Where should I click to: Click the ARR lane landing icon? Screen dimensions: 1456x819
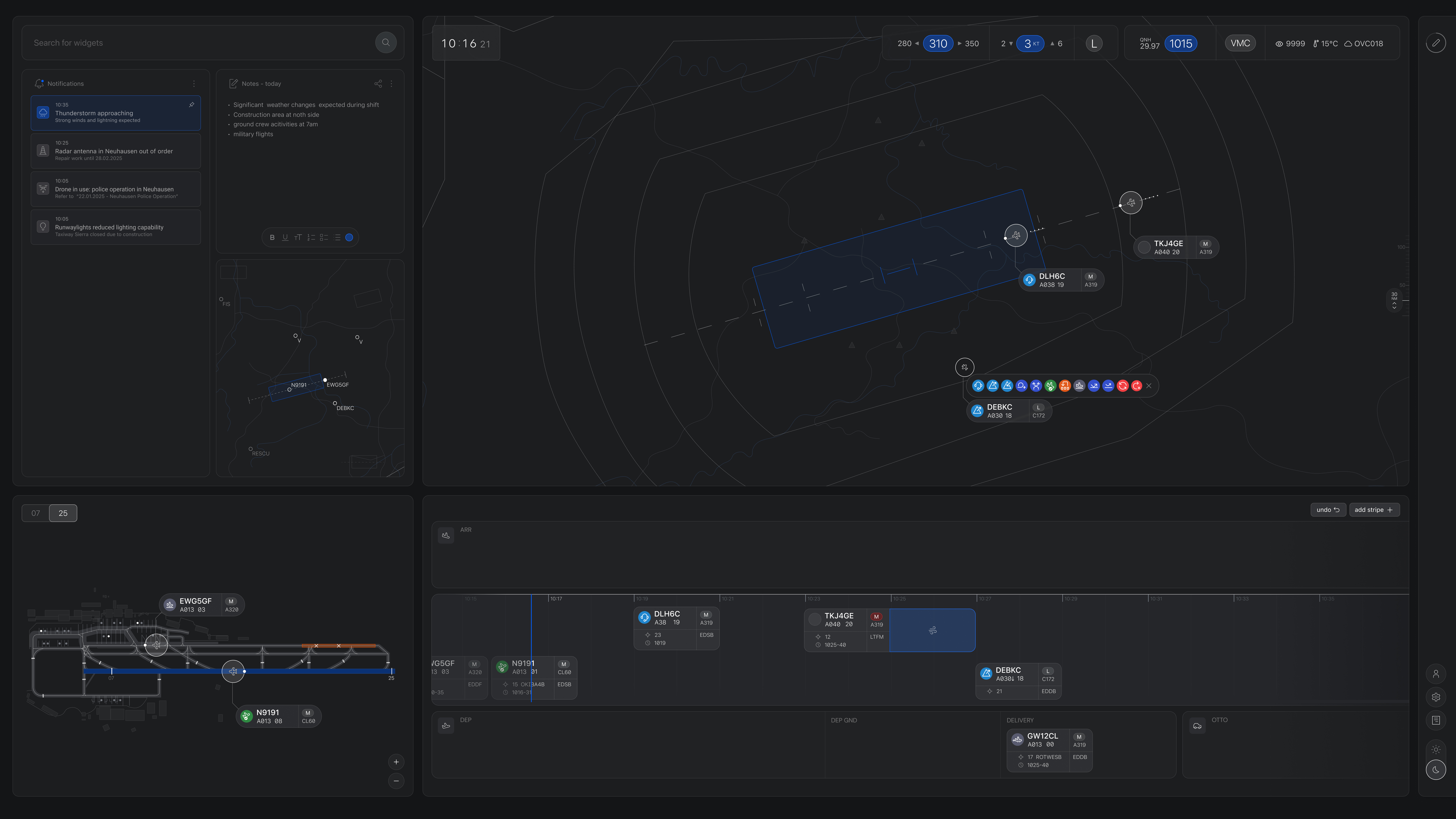coord(446,535)
